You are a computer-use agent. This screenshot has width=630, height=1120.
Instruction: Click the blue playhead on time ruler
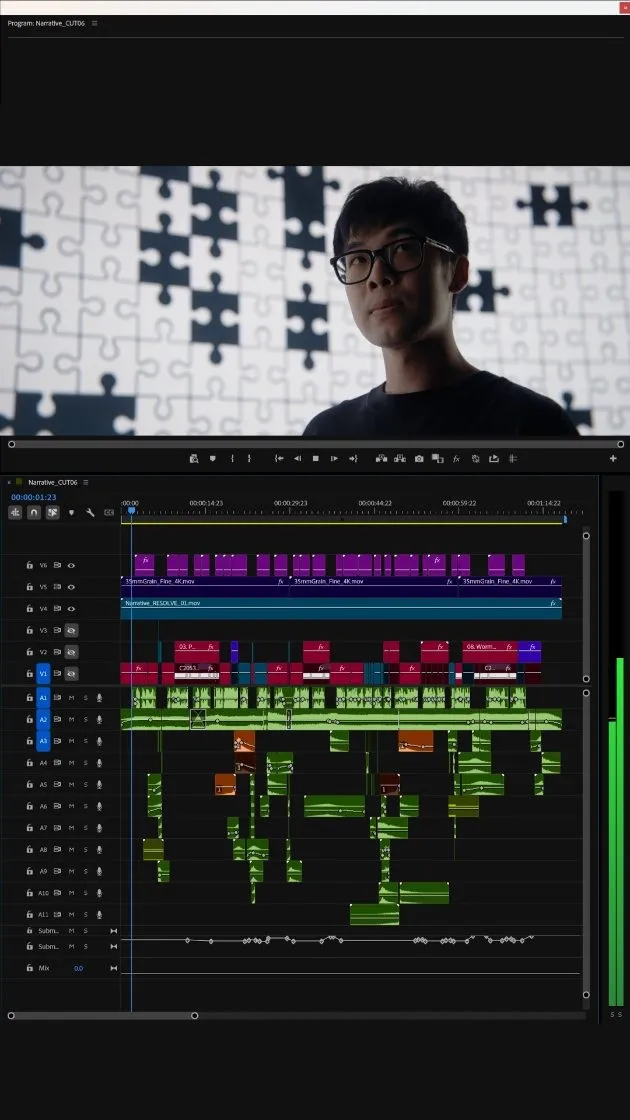(131, 511)
